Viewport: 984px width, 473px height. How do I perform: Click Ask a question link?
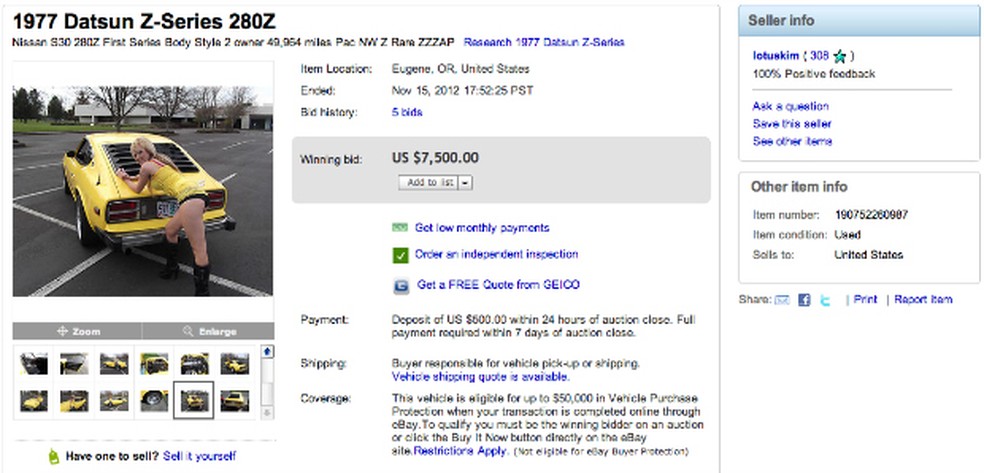(790, 106)
